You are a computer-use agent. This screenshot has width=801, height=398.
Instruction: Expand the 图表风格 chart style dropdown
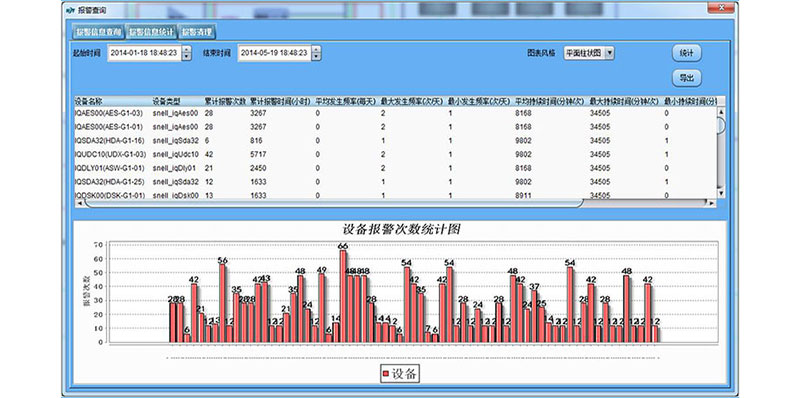click(609, 53)
